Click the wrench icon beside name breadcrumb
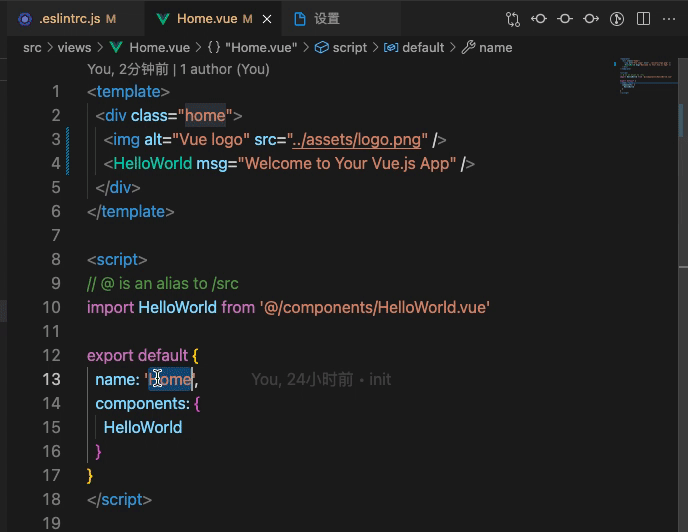 pos(468,47)
